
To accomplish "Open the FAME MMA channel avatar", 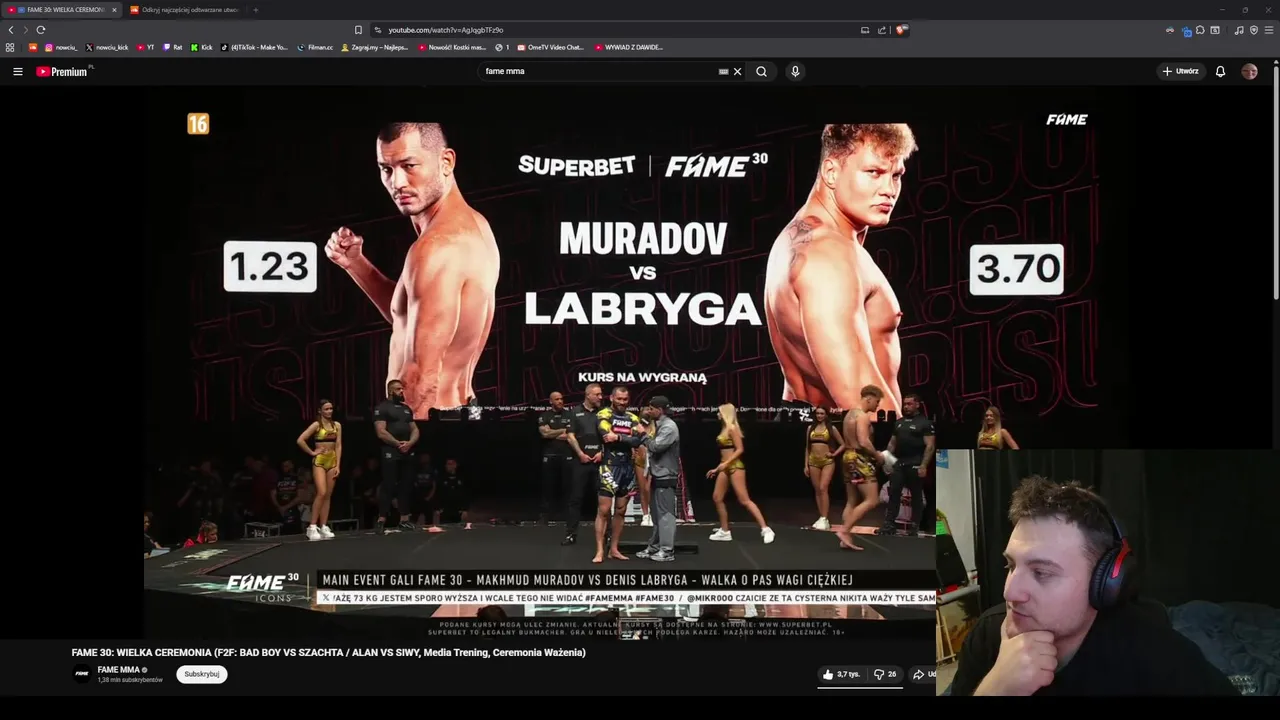I will coord(82,674).
